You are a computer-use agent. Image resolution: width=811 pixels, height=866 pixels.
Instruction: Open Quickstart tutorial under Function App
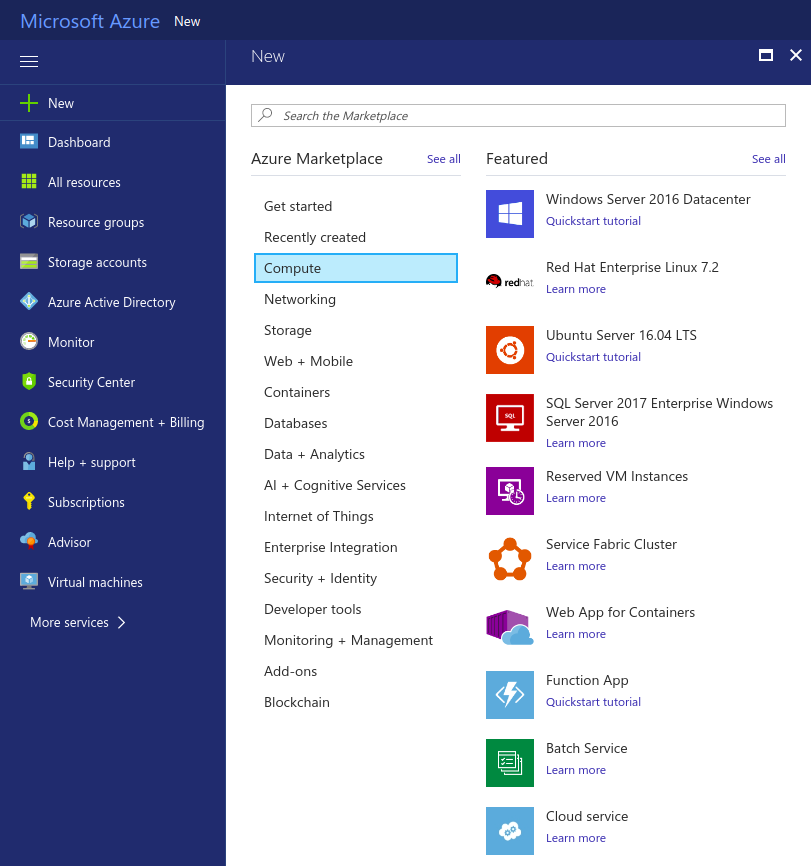pyautogui.click(x=593, y=702)
